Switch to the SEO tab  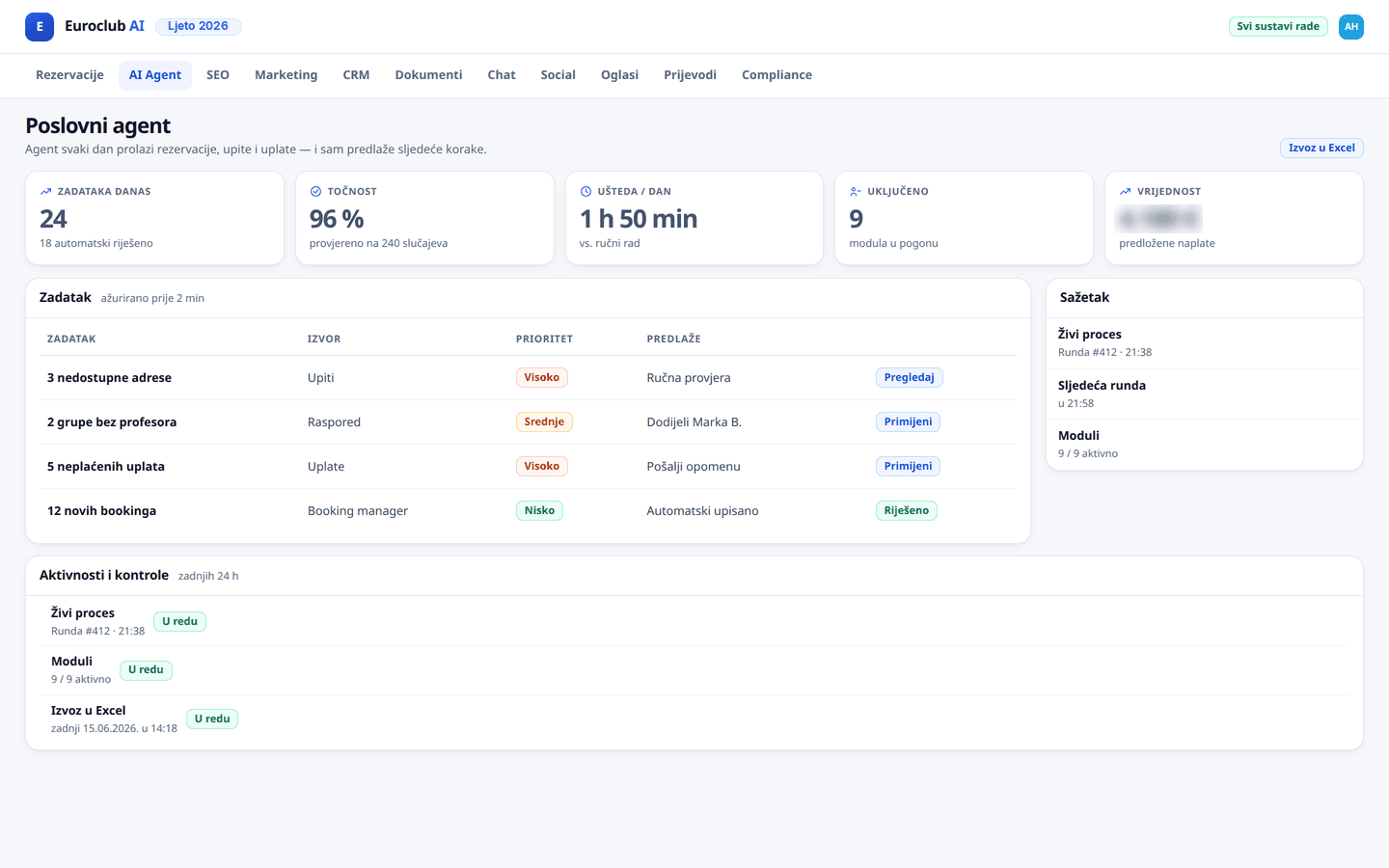coord(218,75)
